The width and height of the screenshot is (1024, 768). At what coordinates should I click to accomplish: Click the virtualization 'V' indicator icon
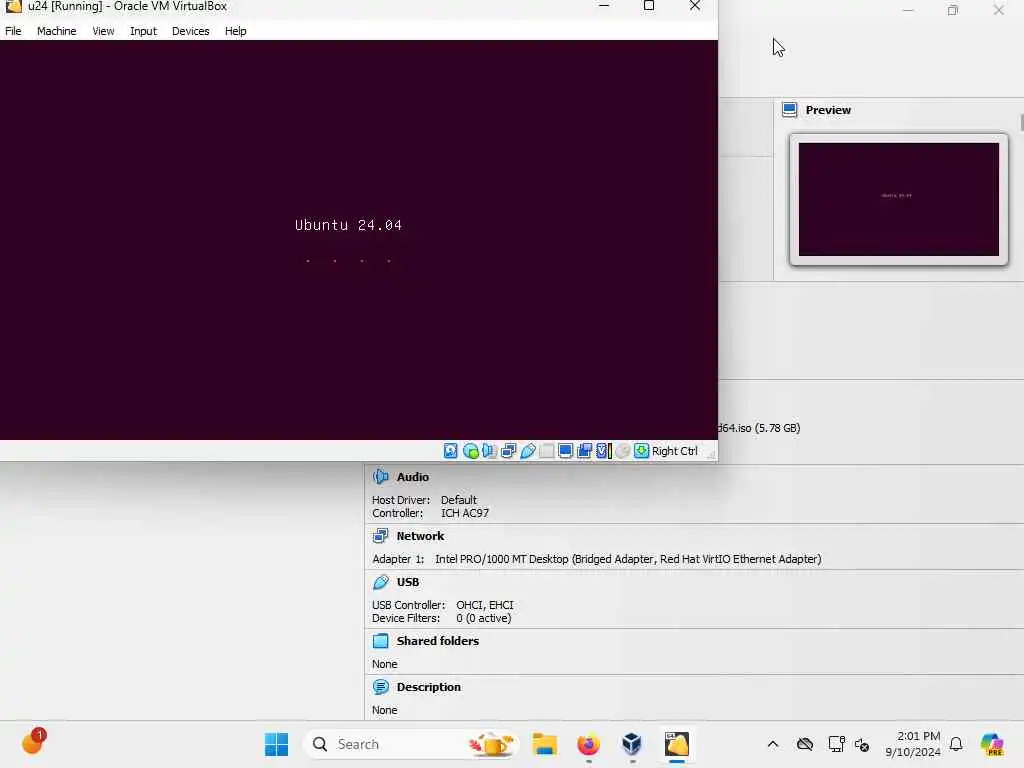coord(603,451)
